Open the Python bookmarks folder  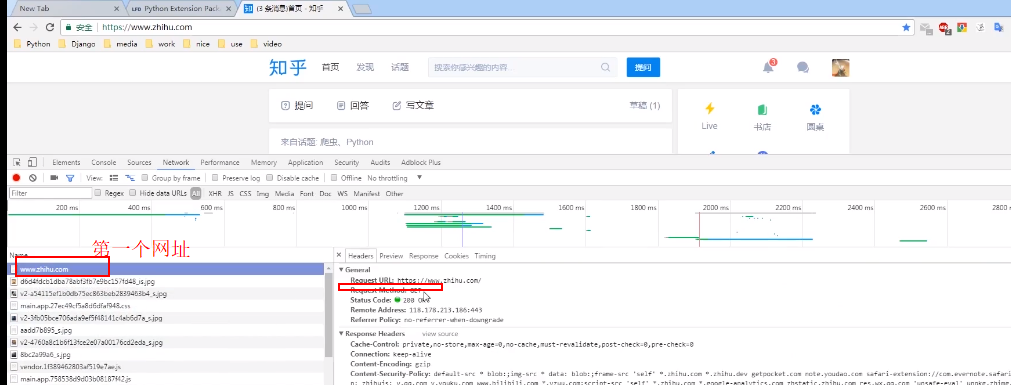point(32,44)
